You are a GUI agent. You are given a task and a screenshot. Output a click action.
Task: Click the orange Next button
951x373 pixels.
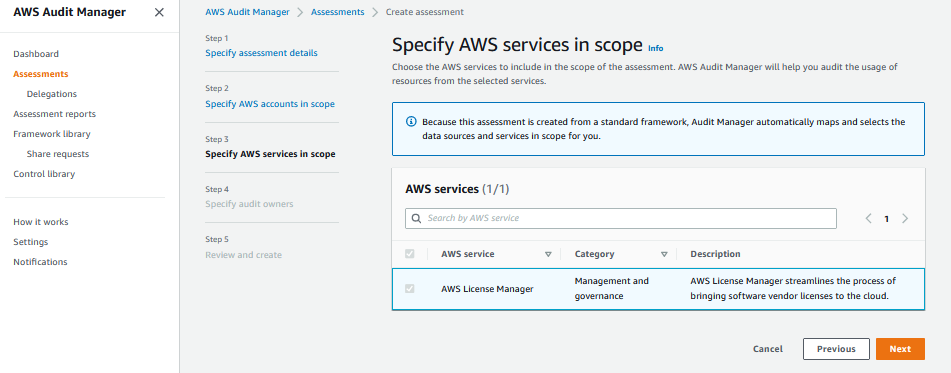click(900, 349)
